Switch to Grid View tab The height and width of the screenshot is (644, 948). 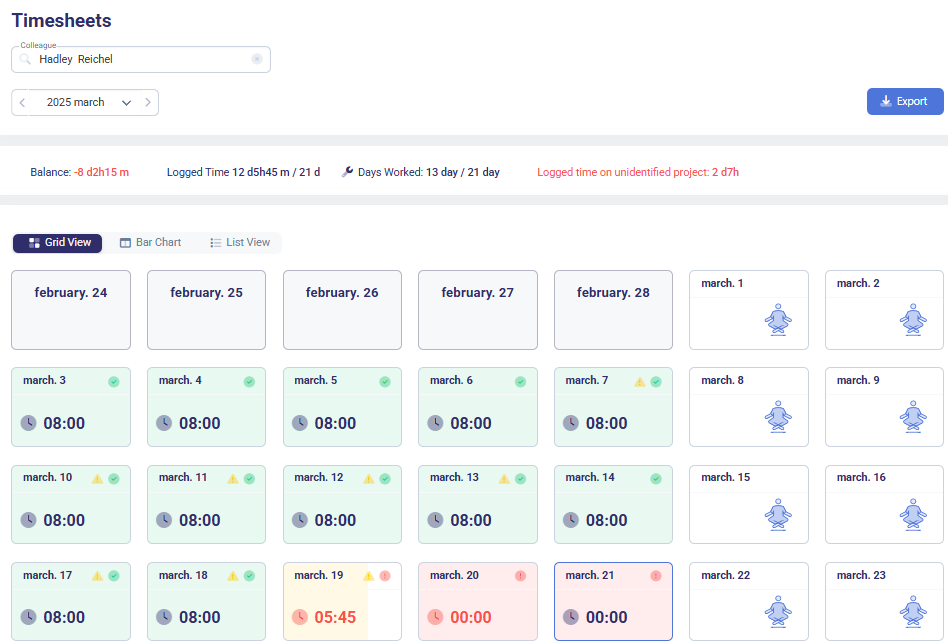tap(60, 242)
